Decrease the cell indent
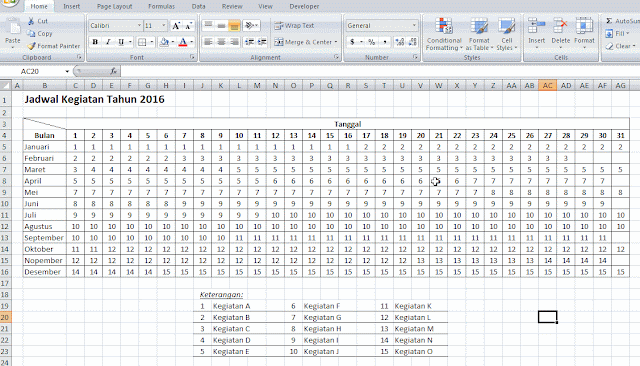 pyautogui.click(x=249, y=42)
